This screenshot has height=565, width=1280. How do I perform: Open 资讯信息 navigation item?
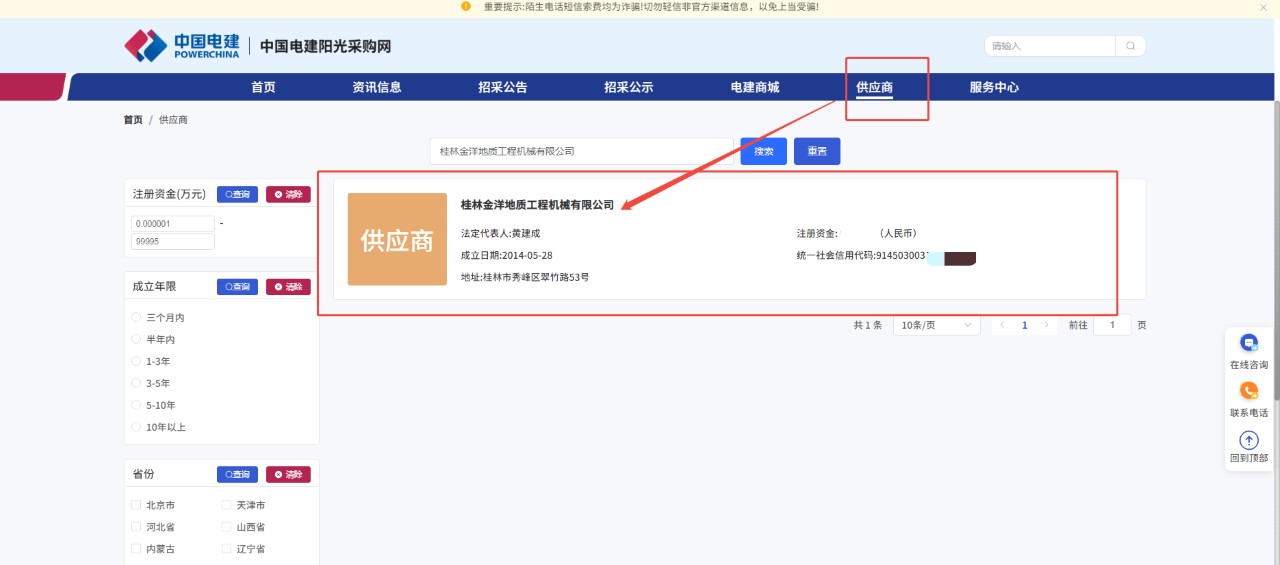tap(377, 87)
